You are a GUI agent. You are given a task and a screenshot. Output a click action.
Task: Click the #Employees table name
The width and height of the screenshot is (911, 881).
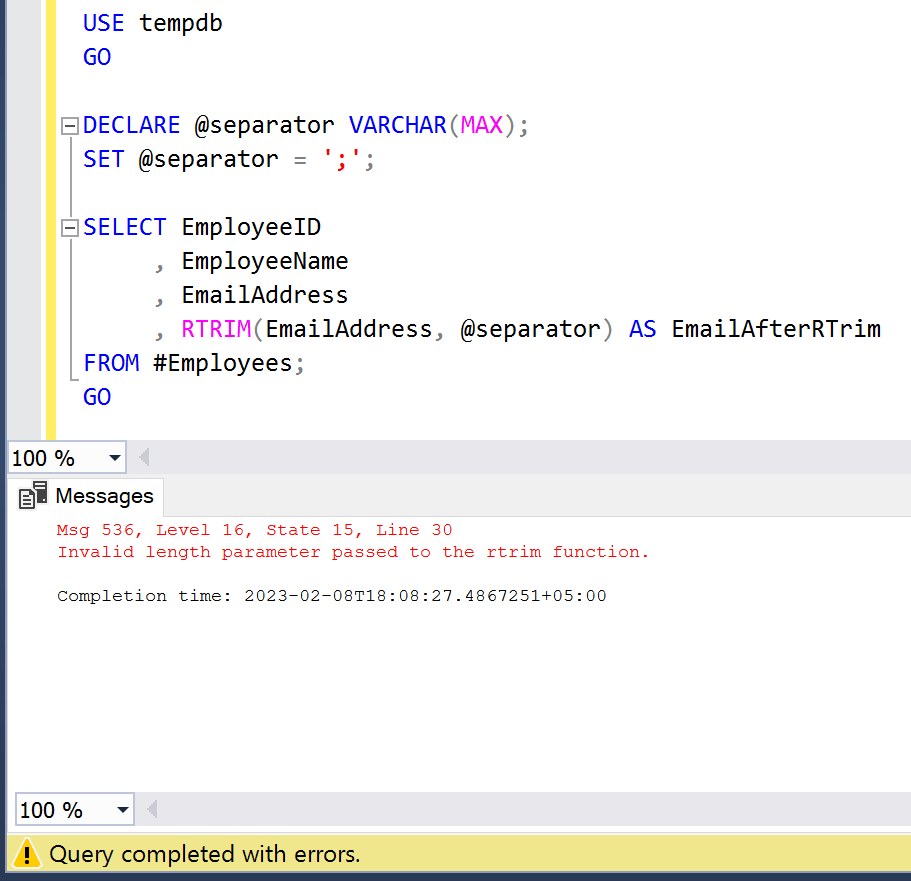click(x=224, y=363)
